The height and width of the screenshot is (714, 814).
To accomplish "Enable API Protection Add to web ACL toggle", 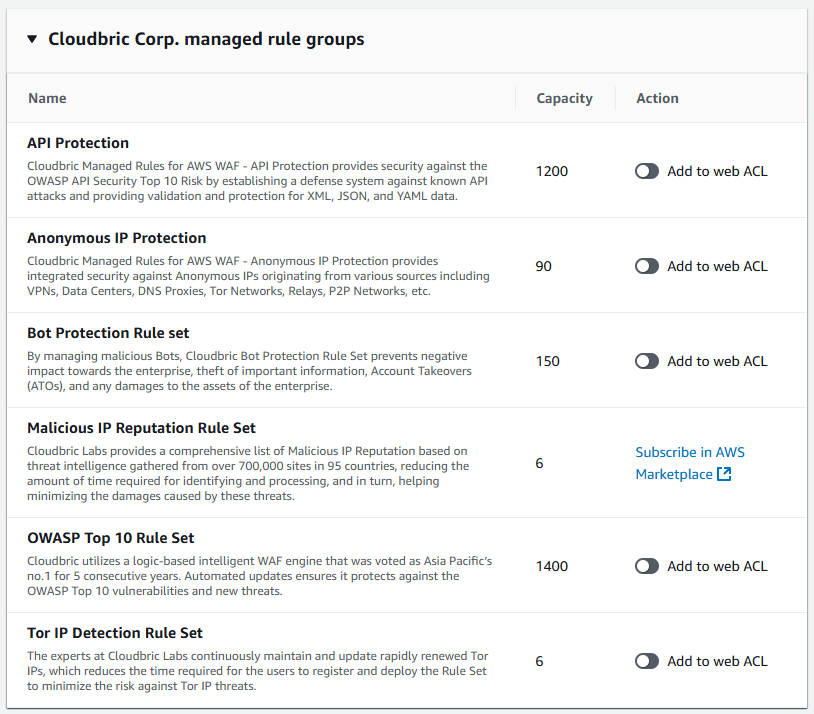I will pos(647,171).
